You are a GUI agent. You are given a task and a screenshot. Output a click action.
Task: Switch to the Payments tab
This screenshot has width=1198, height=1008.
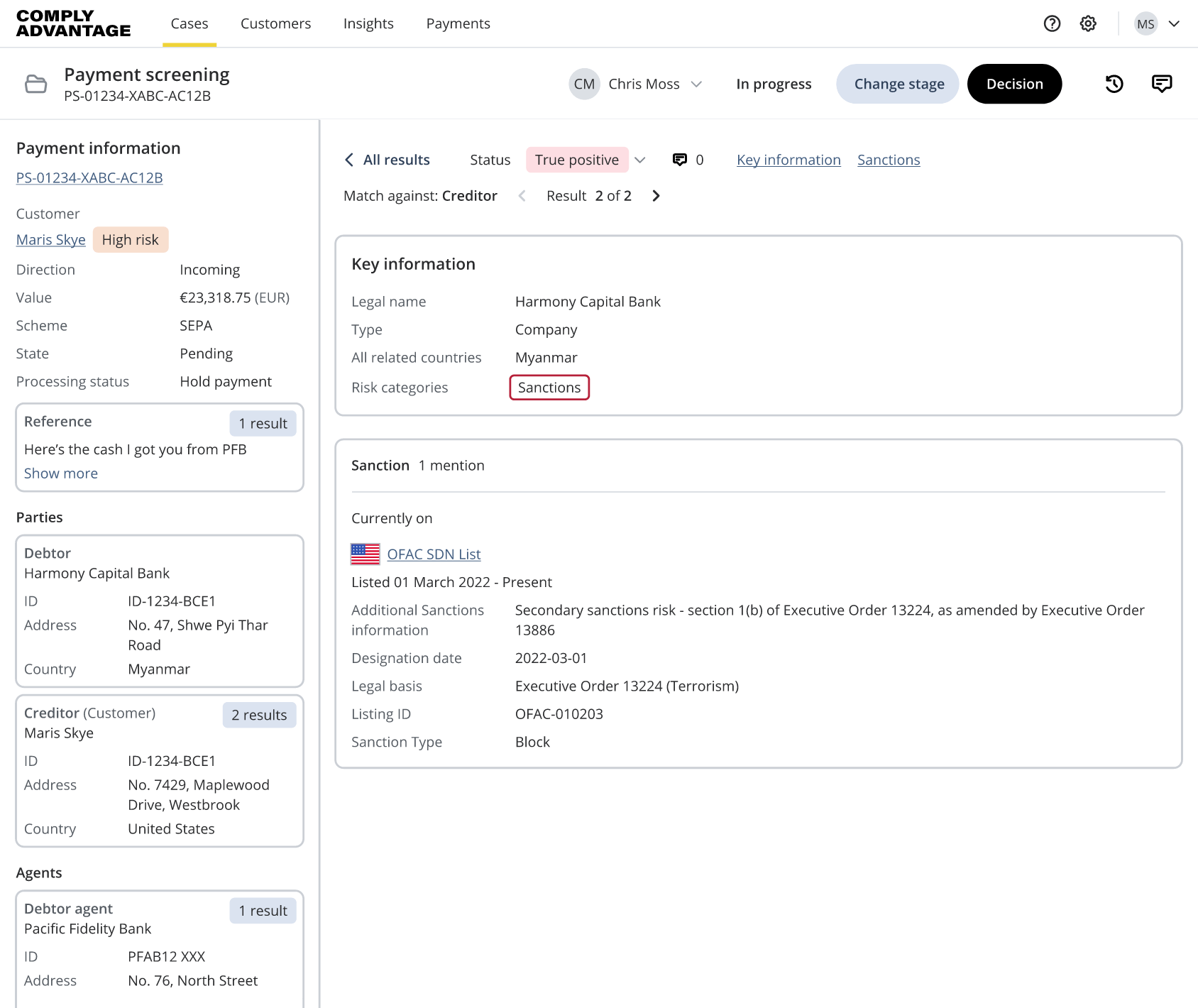pyautogui.click(x=458, y=23)
